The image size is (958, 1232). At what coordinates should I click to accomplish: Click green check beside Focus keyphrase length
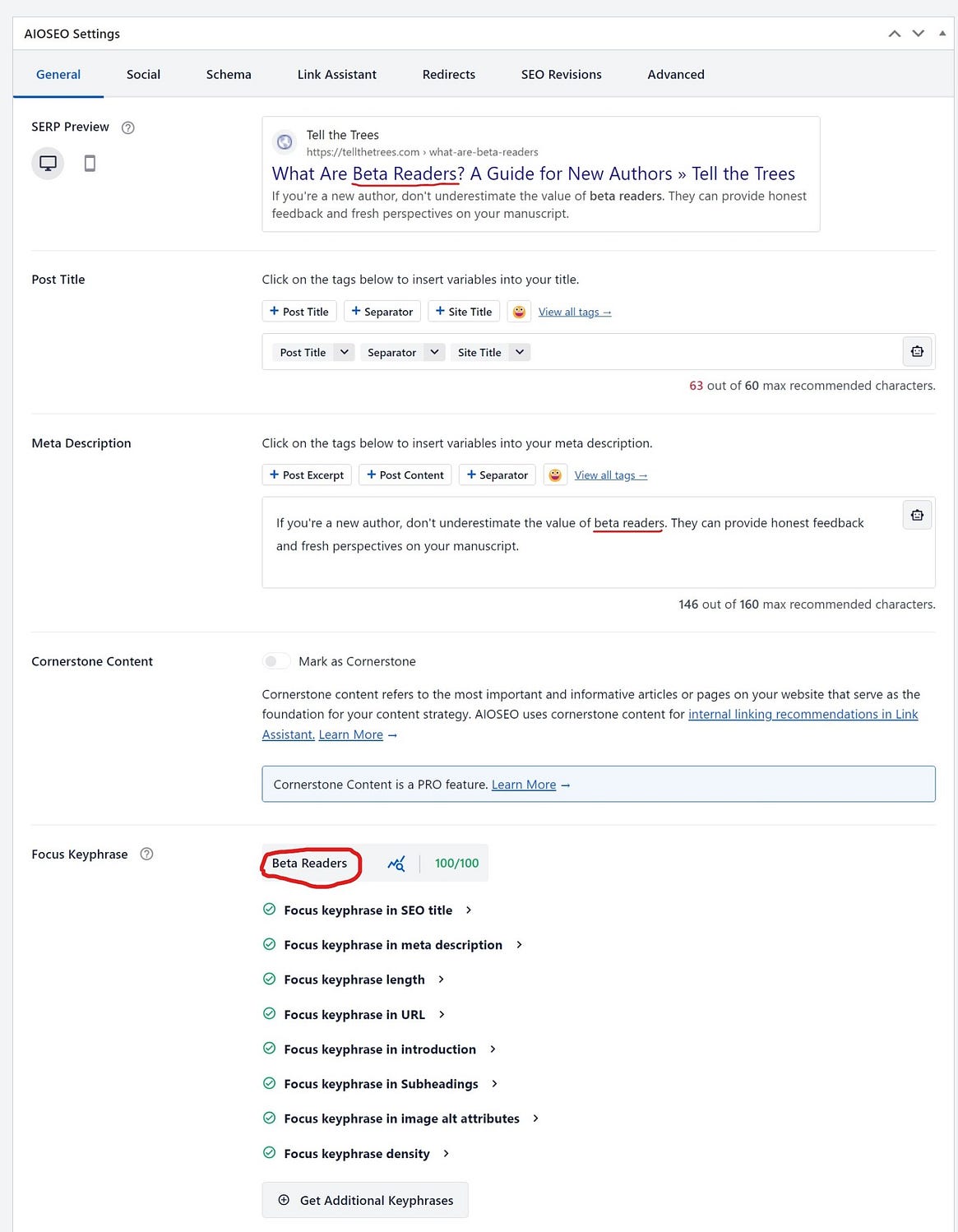click(x=269, y=979)
